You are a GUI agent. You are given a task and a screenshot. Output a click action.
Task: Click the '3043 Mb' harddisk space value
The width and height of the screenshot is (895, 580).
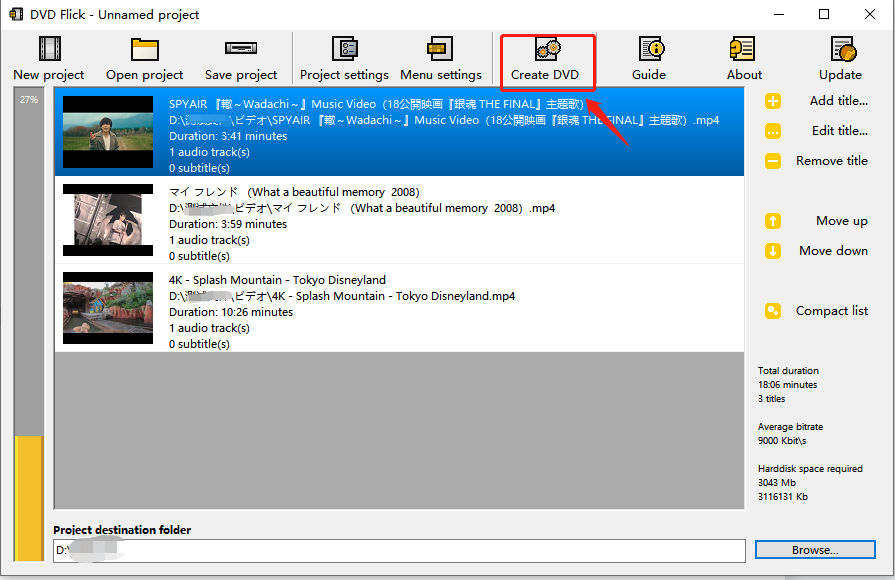[x=776, y=482]
